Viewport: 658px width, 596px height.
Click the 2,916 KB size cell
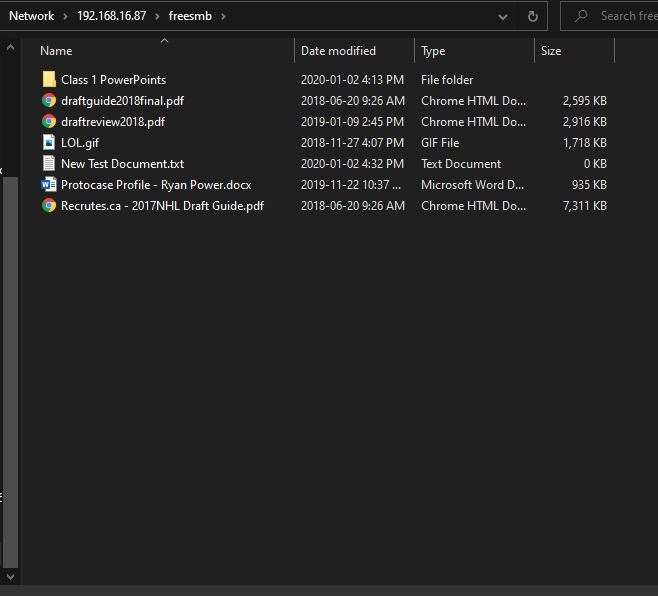pyautogui.click(x=585, y=122)
